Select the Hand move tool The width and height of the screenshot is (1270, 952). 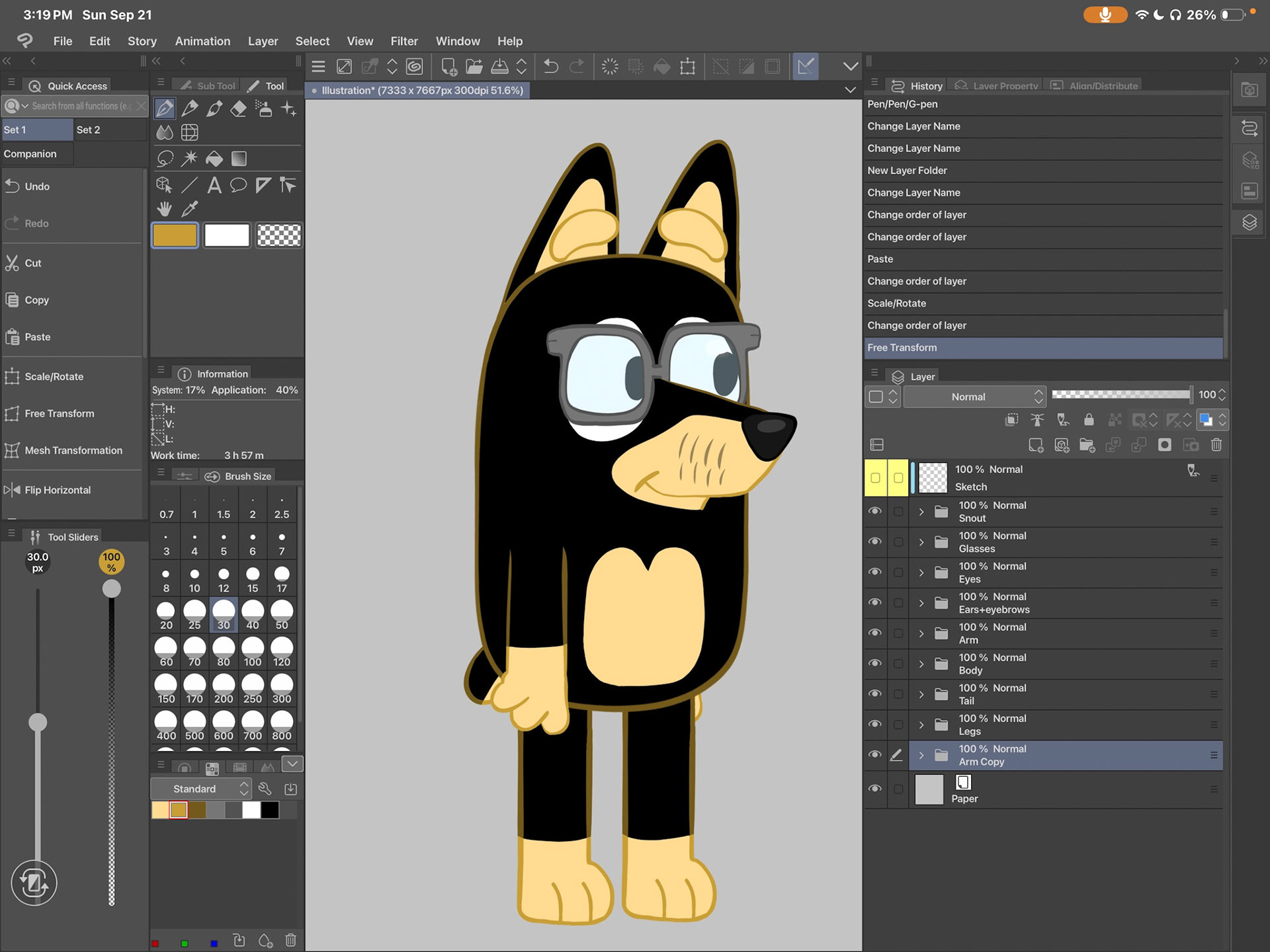(164, 210)
